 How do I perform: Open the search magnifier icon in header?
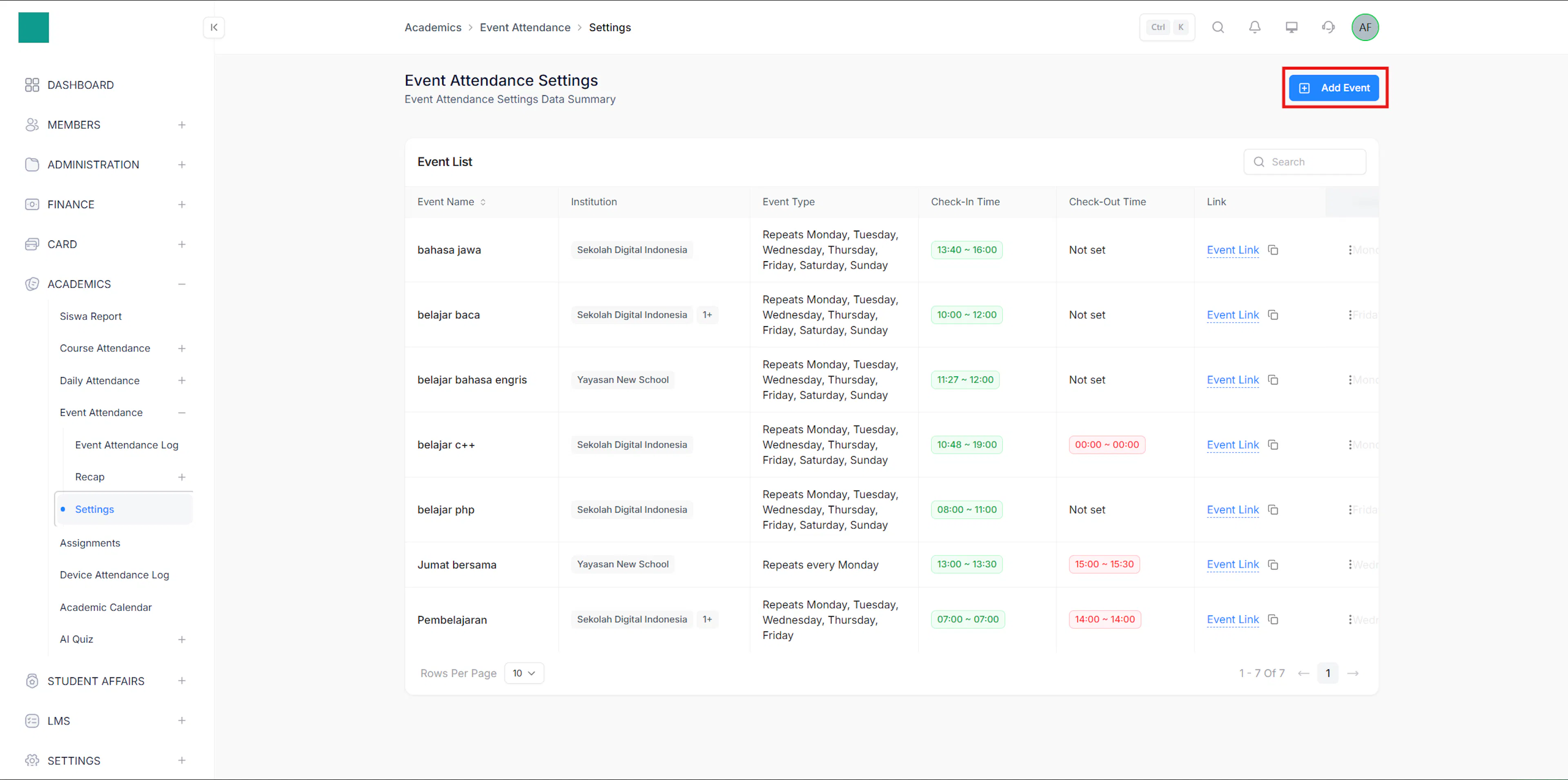point(1217,27)
